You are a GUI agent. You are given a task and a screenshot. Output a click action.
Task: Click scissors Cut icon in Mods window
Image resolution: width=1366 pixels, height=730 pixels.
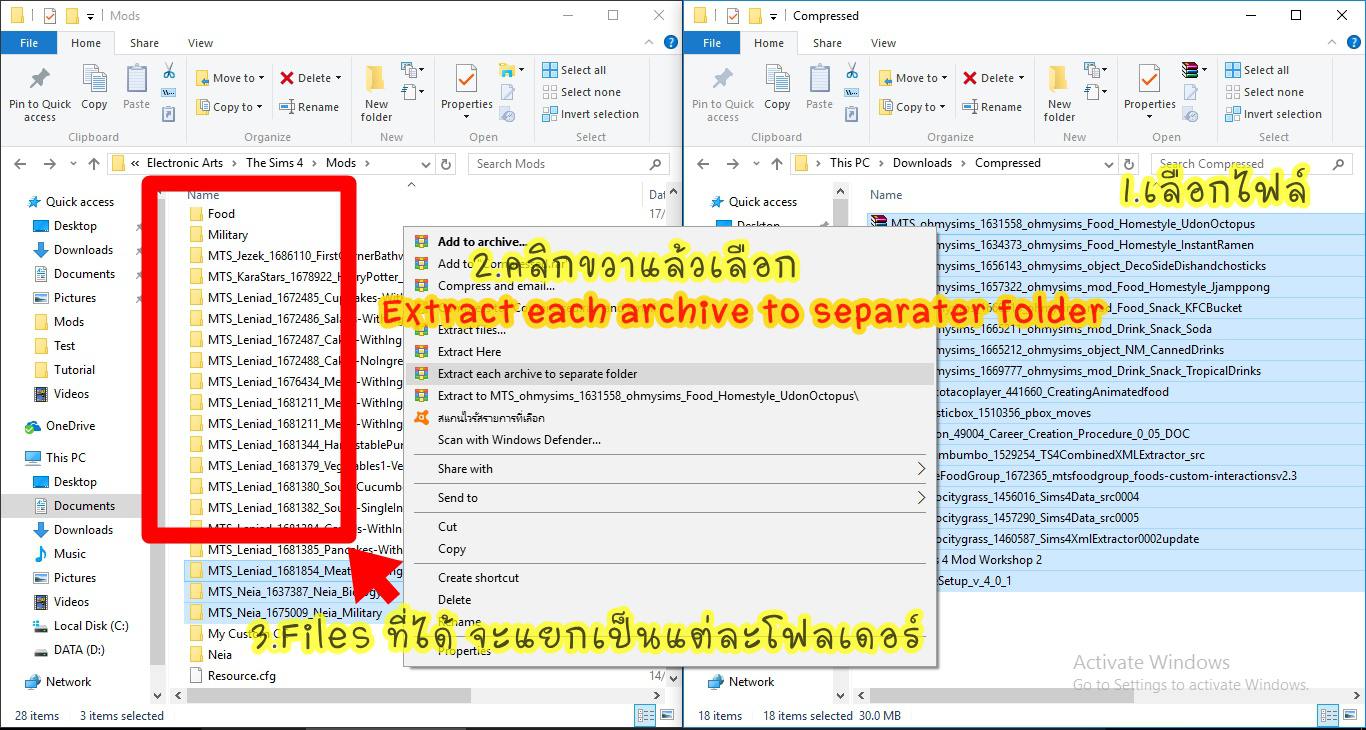click(169, 71)
